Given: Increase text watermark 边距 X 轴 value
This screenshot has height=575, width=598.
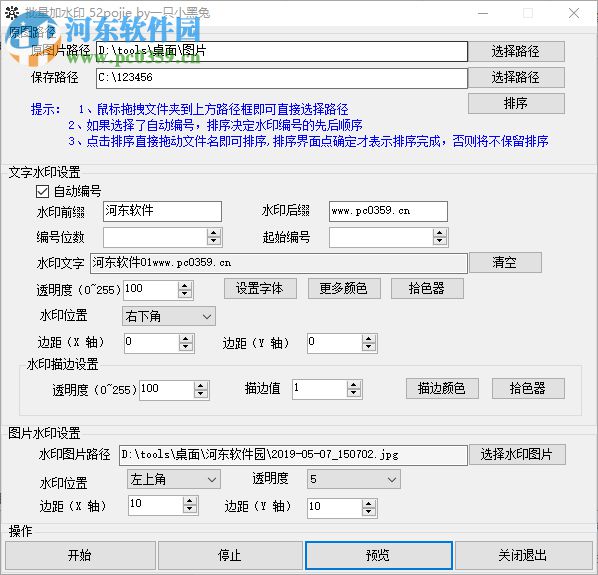Looking at the screenshot, I should pos(185,339).
